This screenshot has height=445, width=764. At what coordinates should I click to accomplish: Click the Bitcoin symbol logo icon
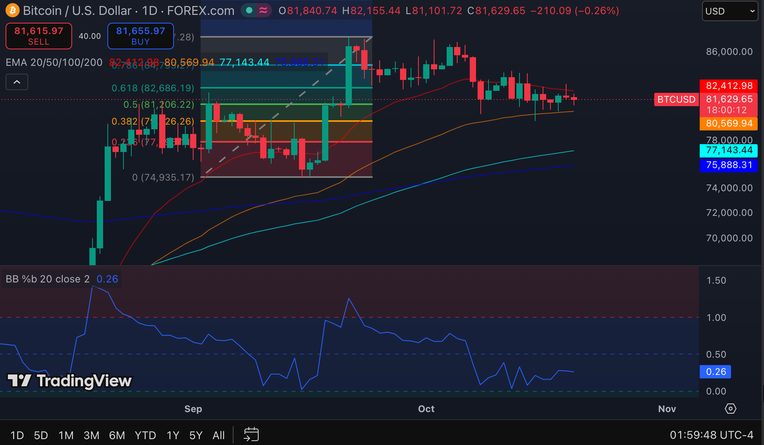tap(12, 10)
